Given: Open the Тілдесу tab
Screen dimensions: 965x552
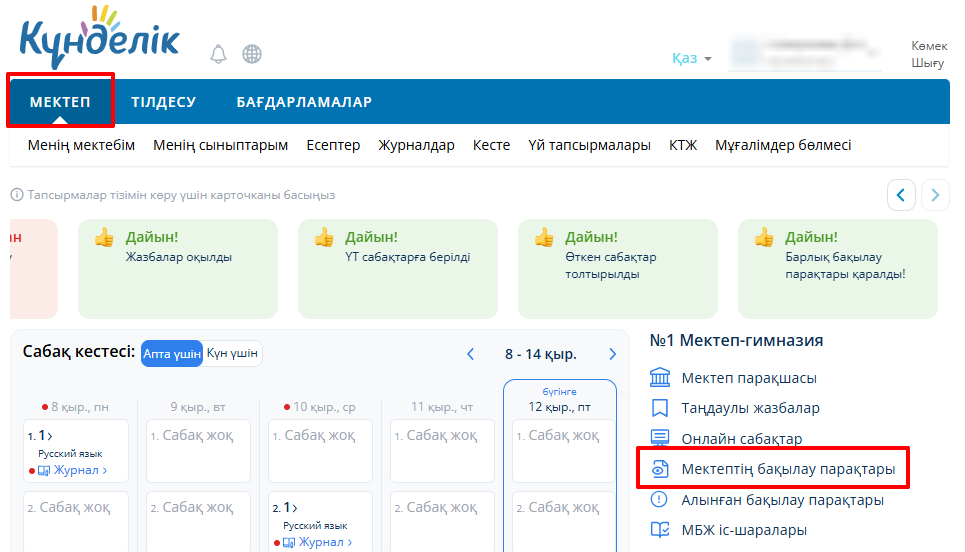Looking at the screenshot, I should (163, 102).
